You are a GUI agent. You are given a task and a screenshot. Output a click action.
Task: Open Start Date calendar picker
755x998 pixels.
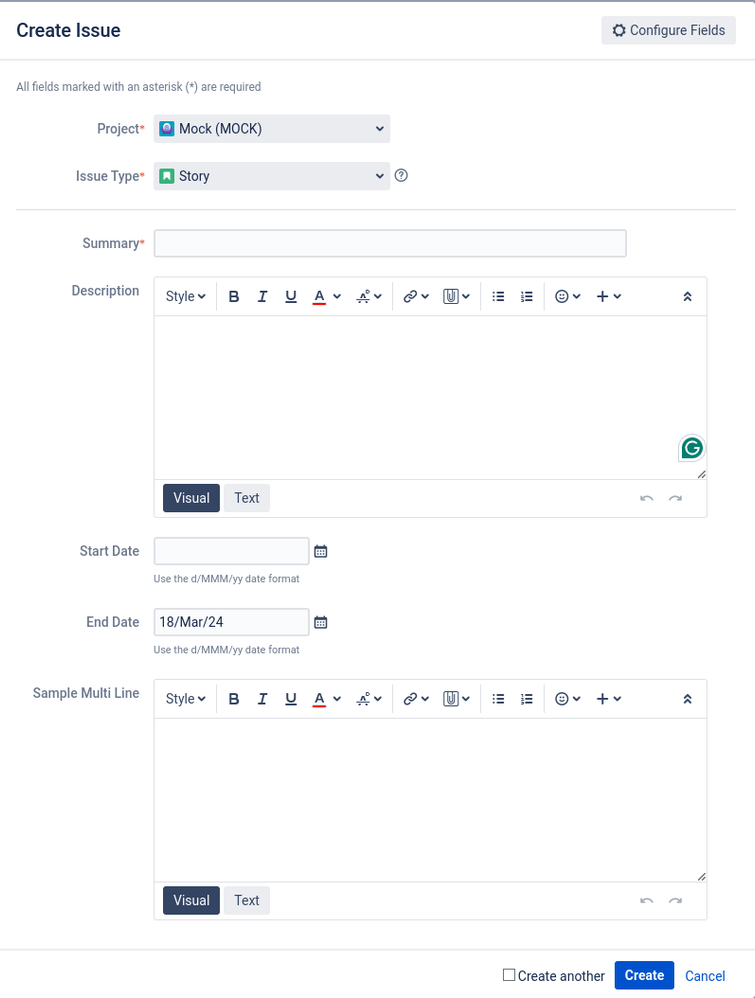click(x=321, y=551)
